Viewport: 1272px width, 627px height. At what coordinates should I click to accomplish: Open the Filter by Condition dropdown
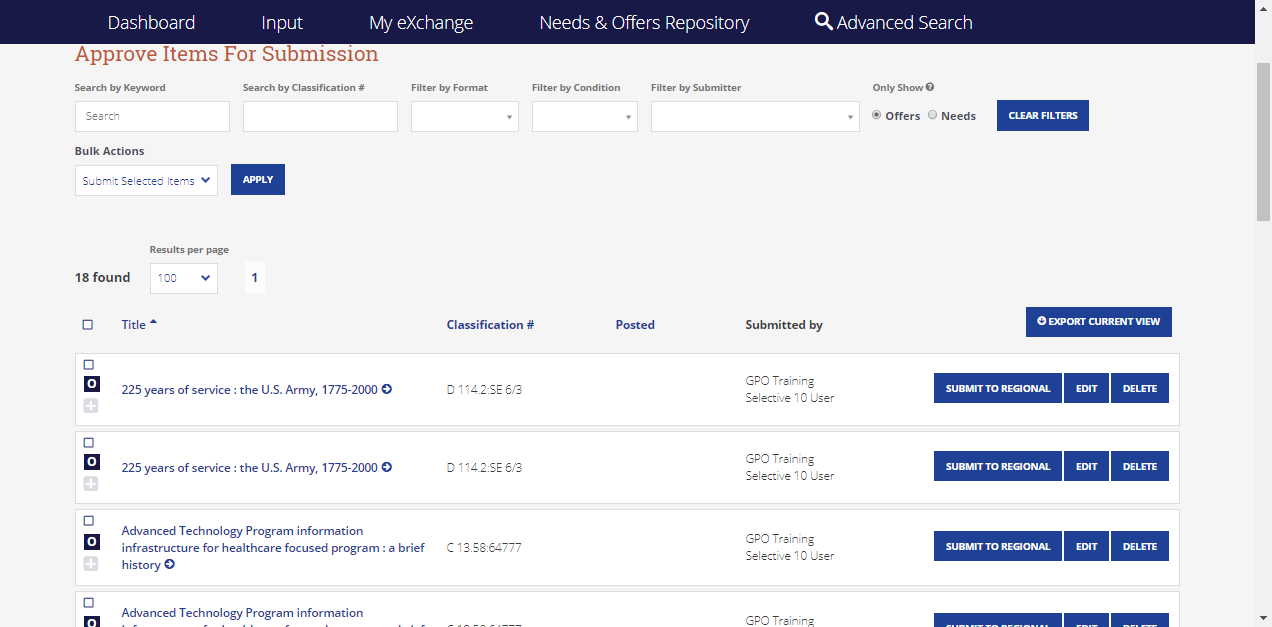(x=585, y=116)
